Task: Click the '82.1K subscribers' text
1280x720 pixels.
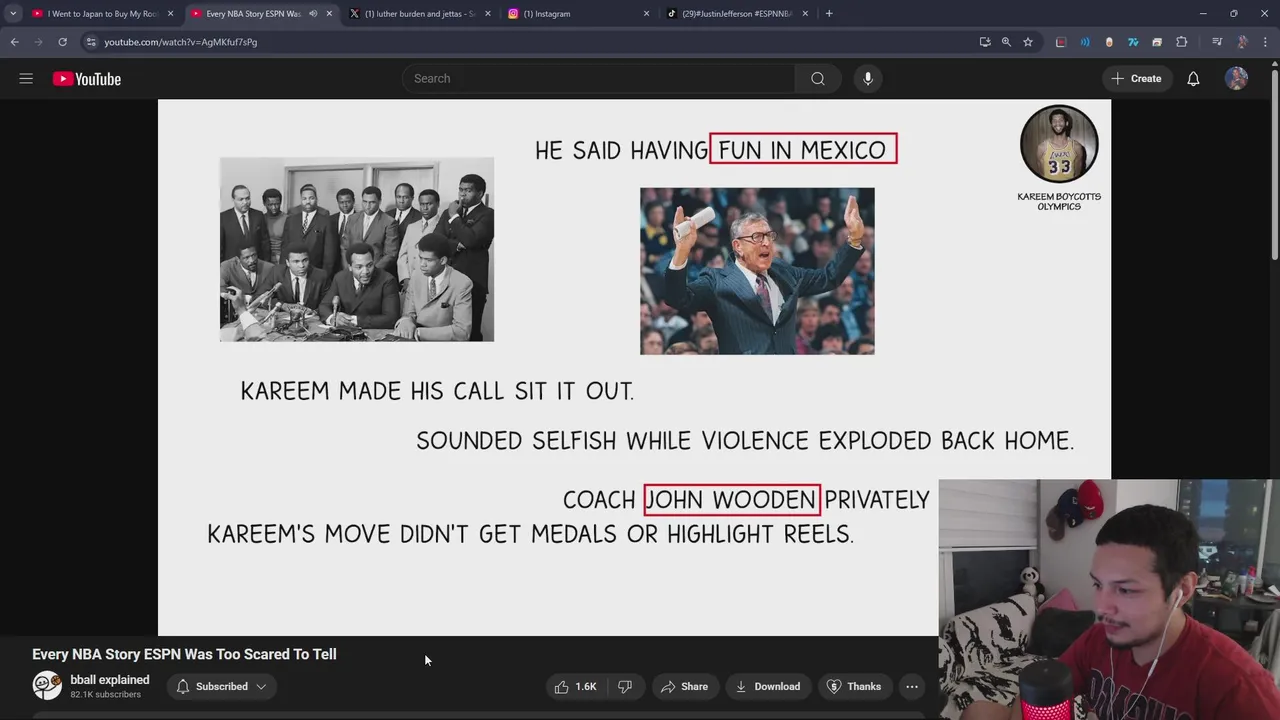Action: pyautogui.click(x=105, y=695)
